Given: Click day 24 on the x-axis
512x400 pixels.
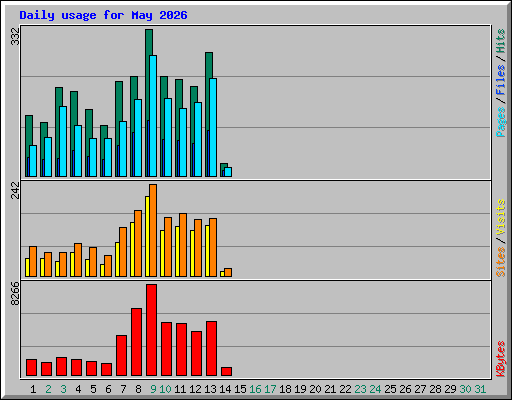Looking at the screenshot, I should coord(375,389).
